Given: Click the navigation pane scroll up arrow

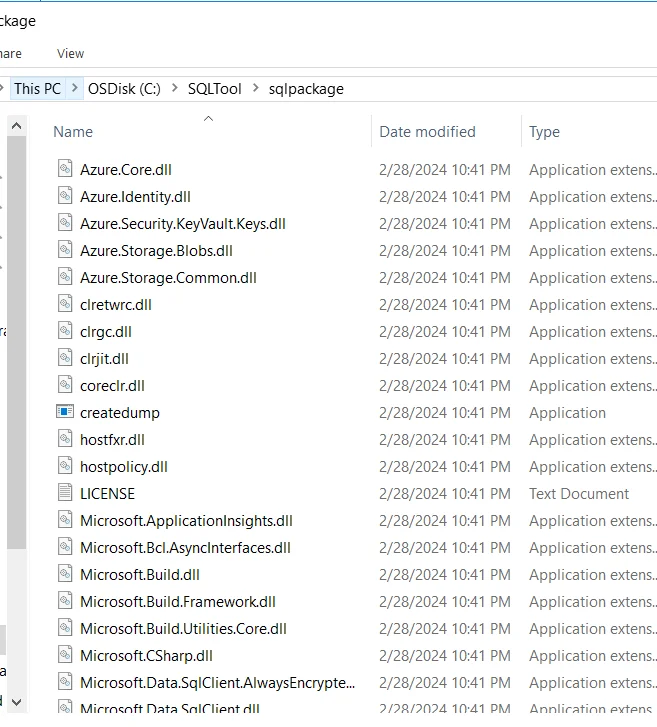Looking at the screenshot, I should (x=16, y=127).
